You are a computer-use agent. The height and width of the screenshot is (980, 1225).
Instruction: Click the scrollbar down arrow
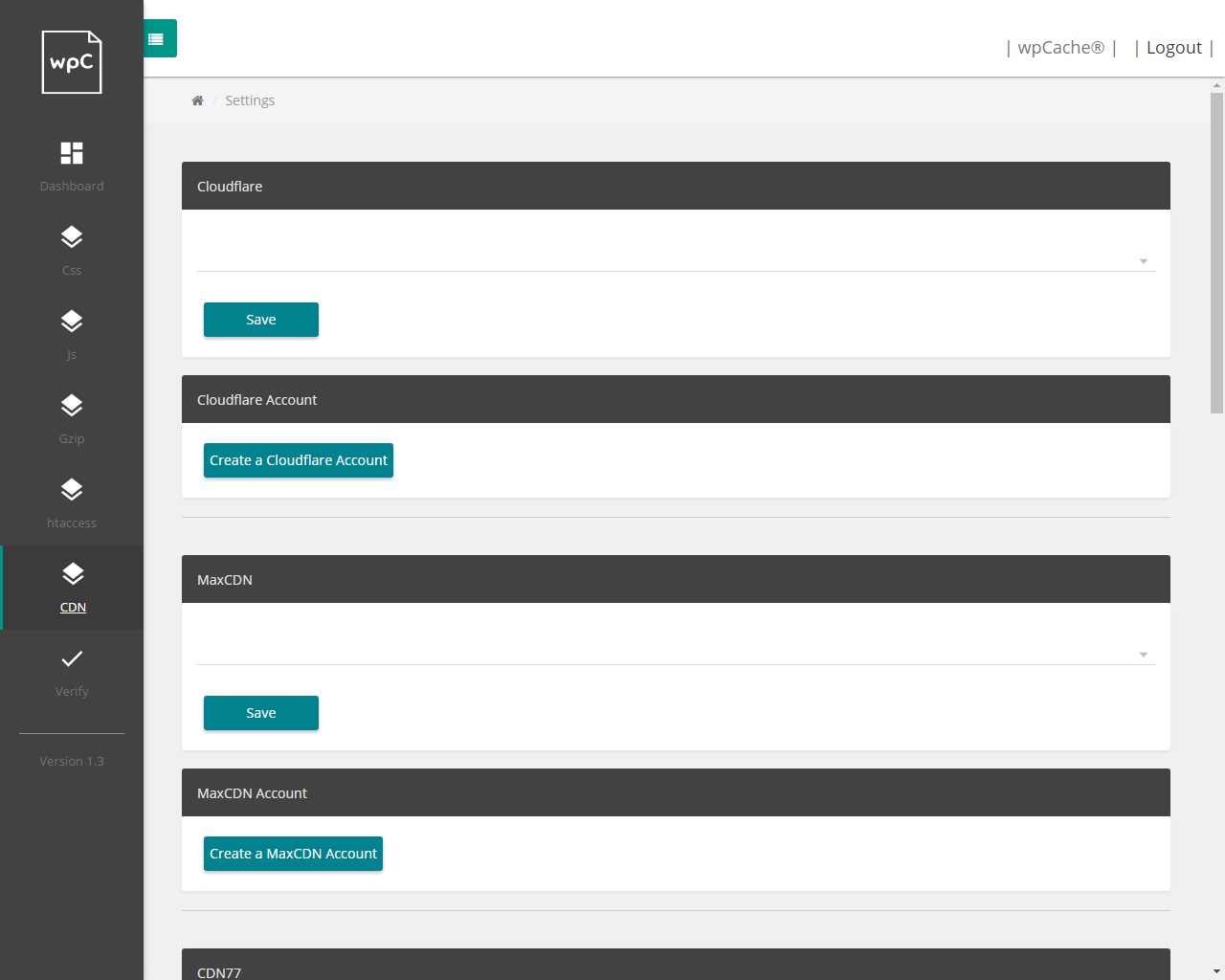click(x=1216, y=971)
